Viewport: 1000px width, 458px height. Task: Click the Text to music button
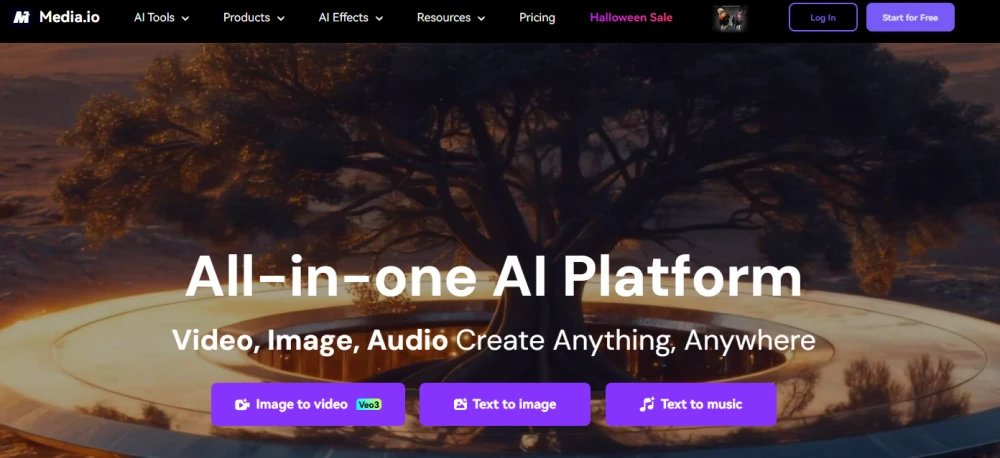[691, 404]
